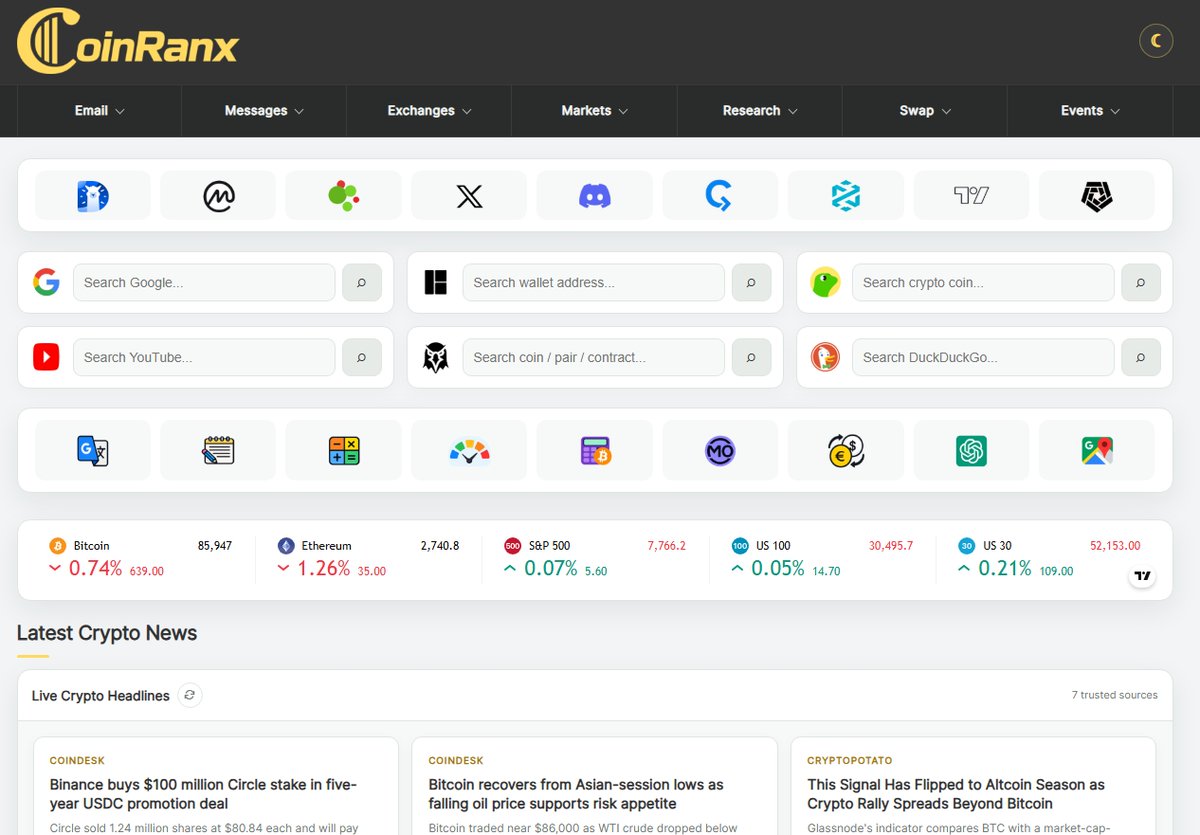
Task: Open the Bitcoin ticker quote
Action: (140, 558)
